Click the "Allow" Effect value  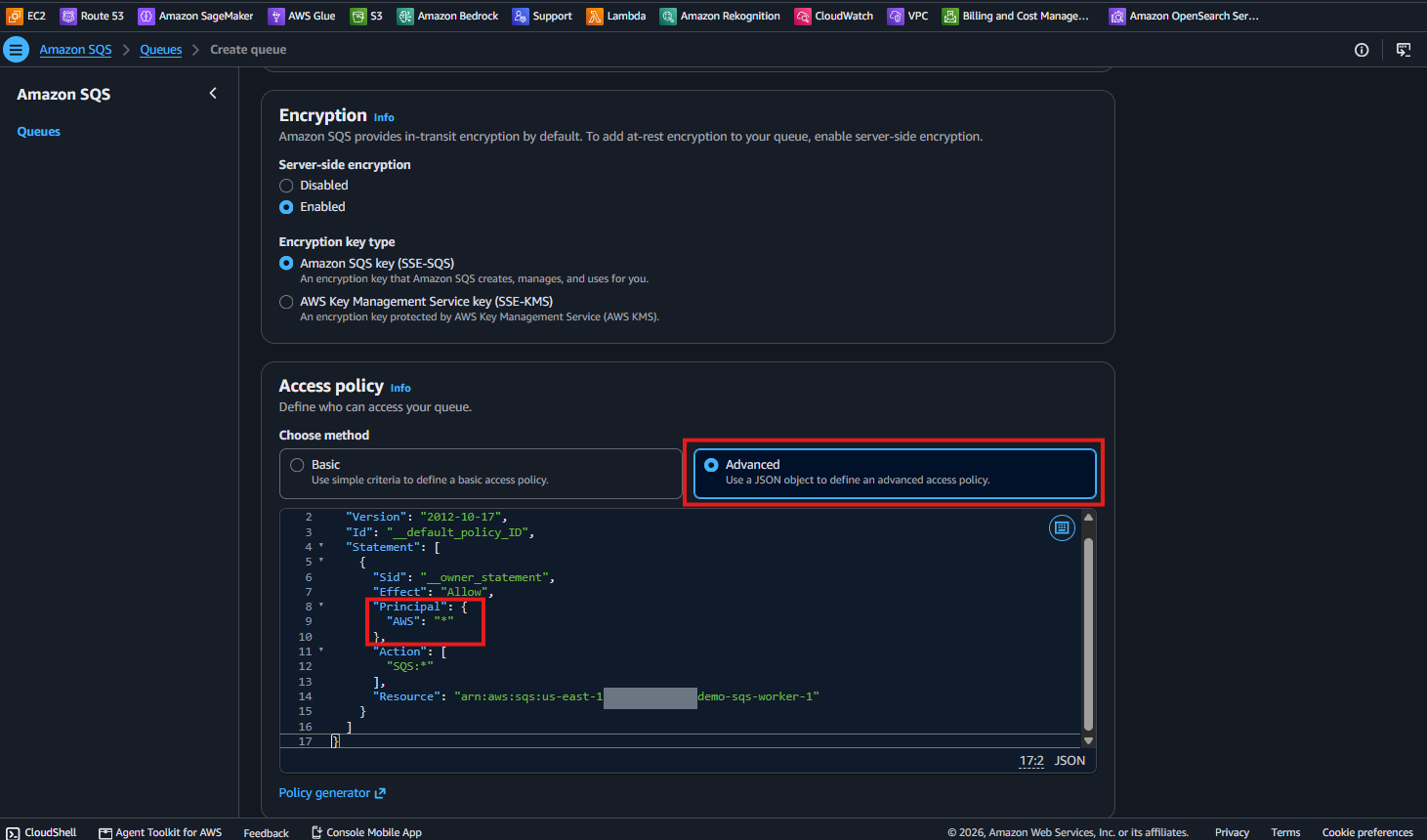coord(464,592)
